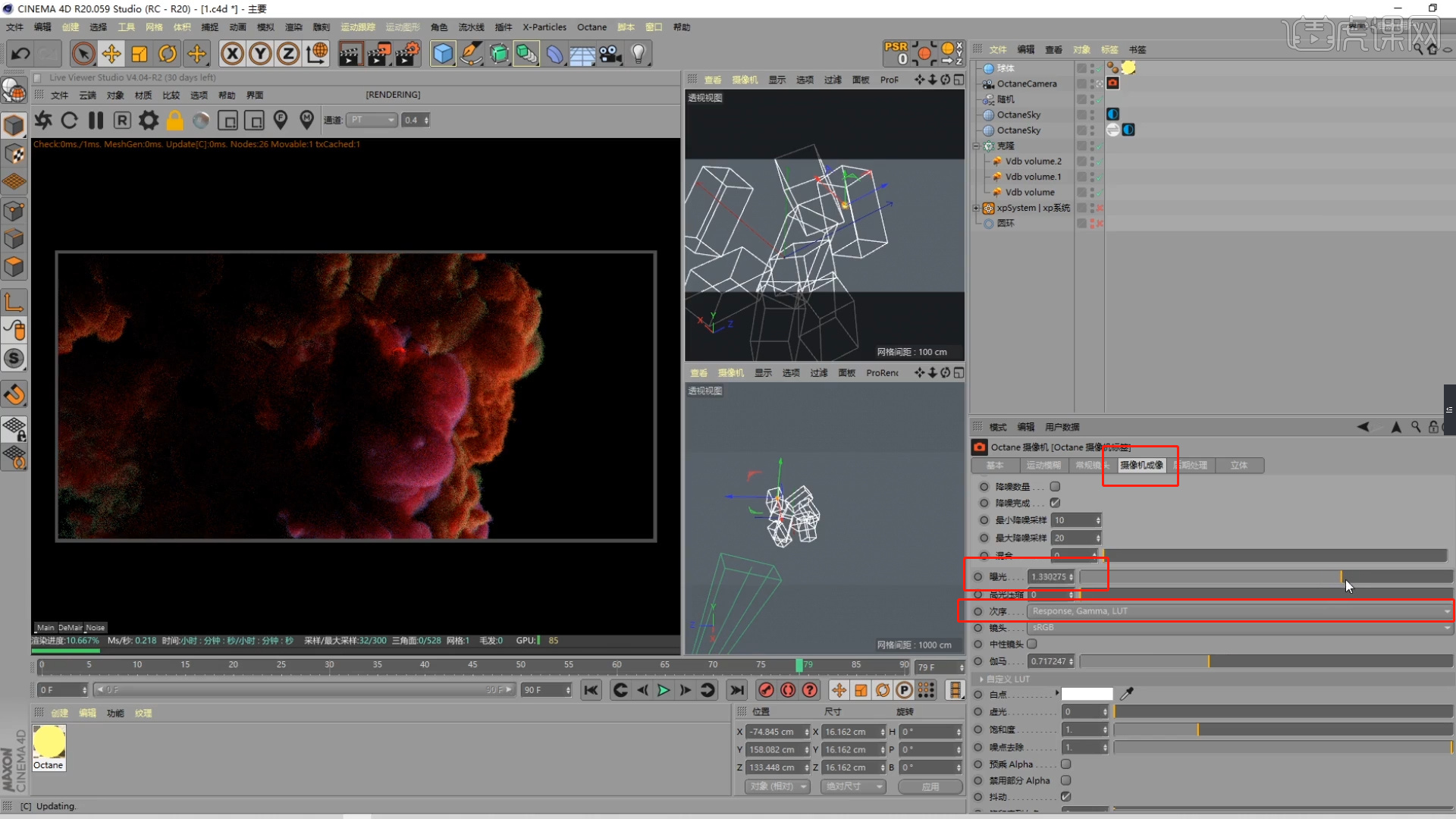Select the material picker M pin
The image size is (1456, 819).
pos(307,121)
